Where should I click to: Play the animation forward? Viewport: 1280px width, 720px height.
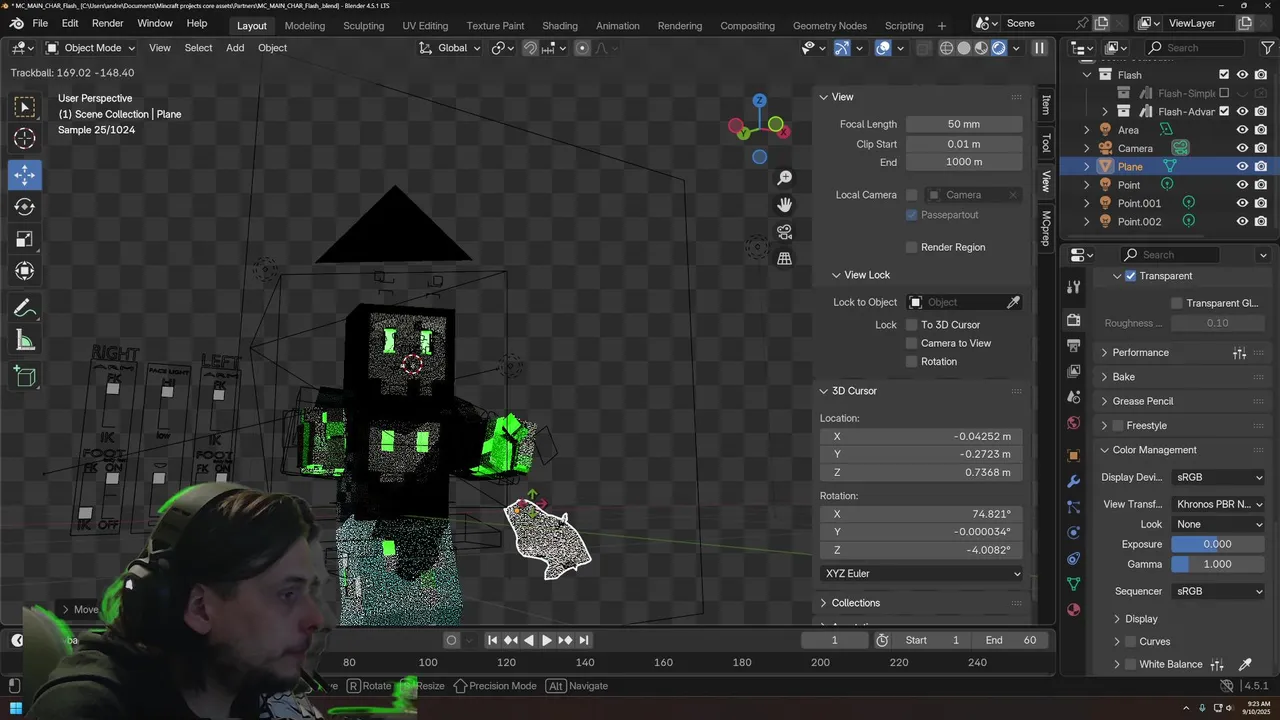click(x=546, y=640)
